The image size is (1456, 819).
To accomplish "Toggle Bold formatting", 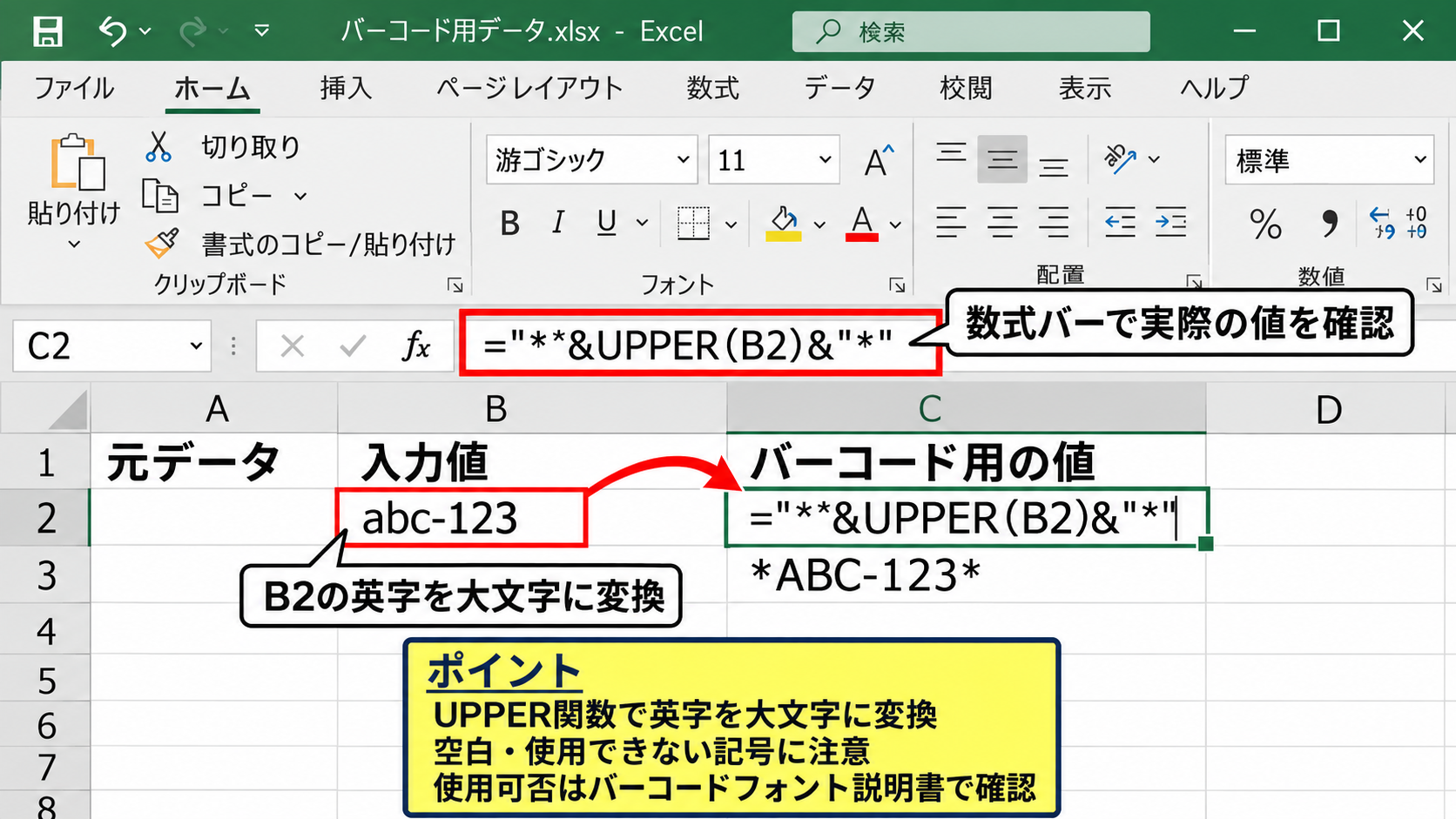I will click(510, 224).
